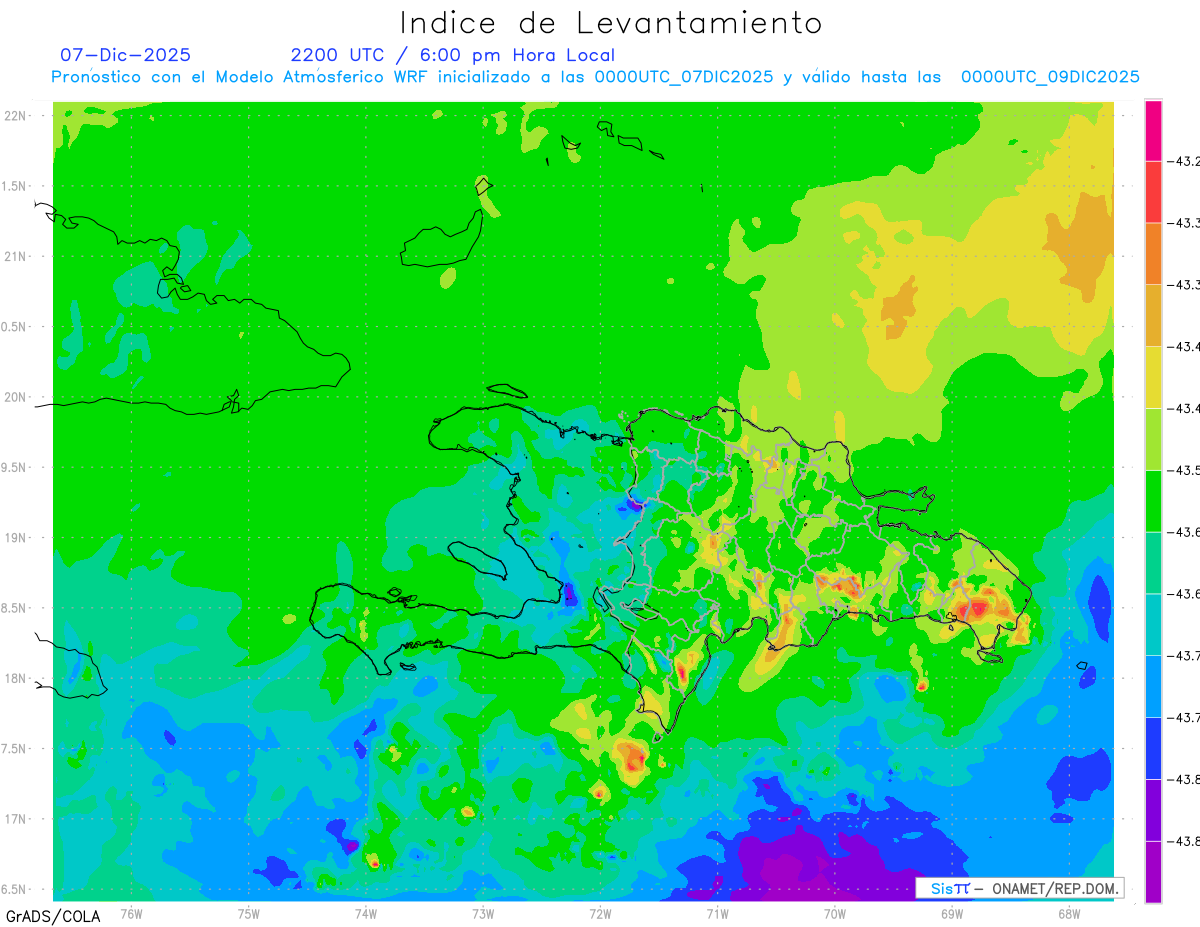Click the '22N' latitude label
The image size is (1200, 927).
pos(17,116)
